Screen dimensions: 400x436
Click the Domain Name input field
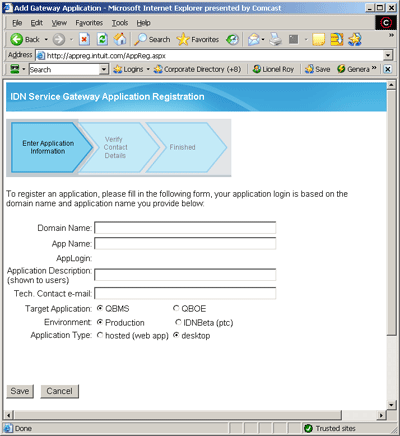pos(185,228)
